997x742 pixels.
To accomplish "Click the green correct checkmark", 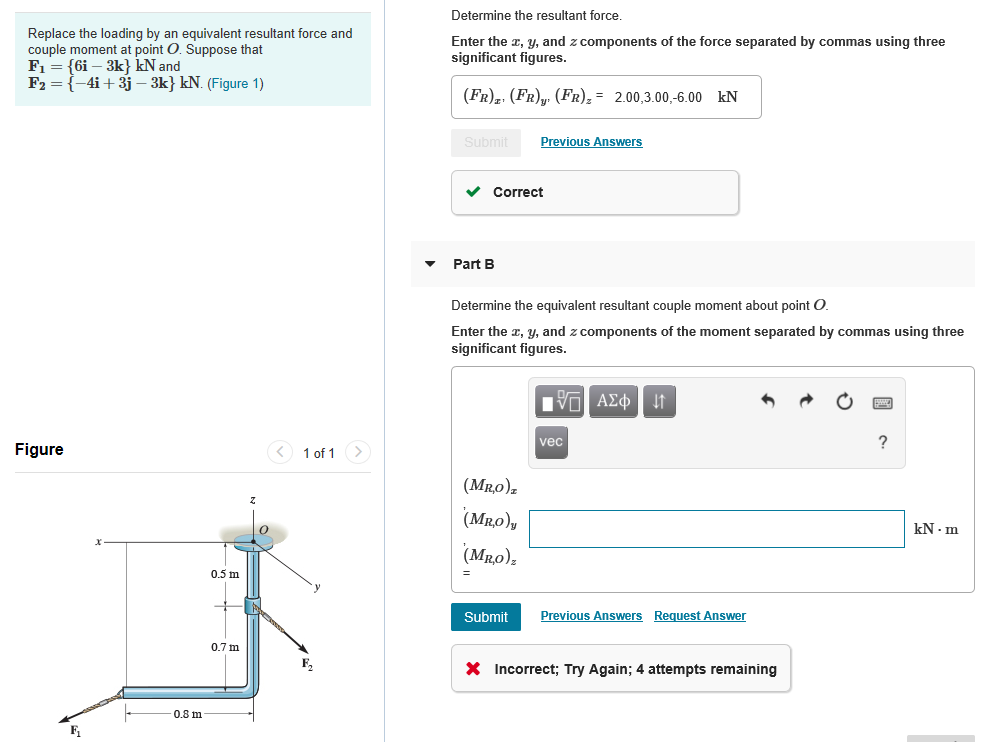I will 473,191.
